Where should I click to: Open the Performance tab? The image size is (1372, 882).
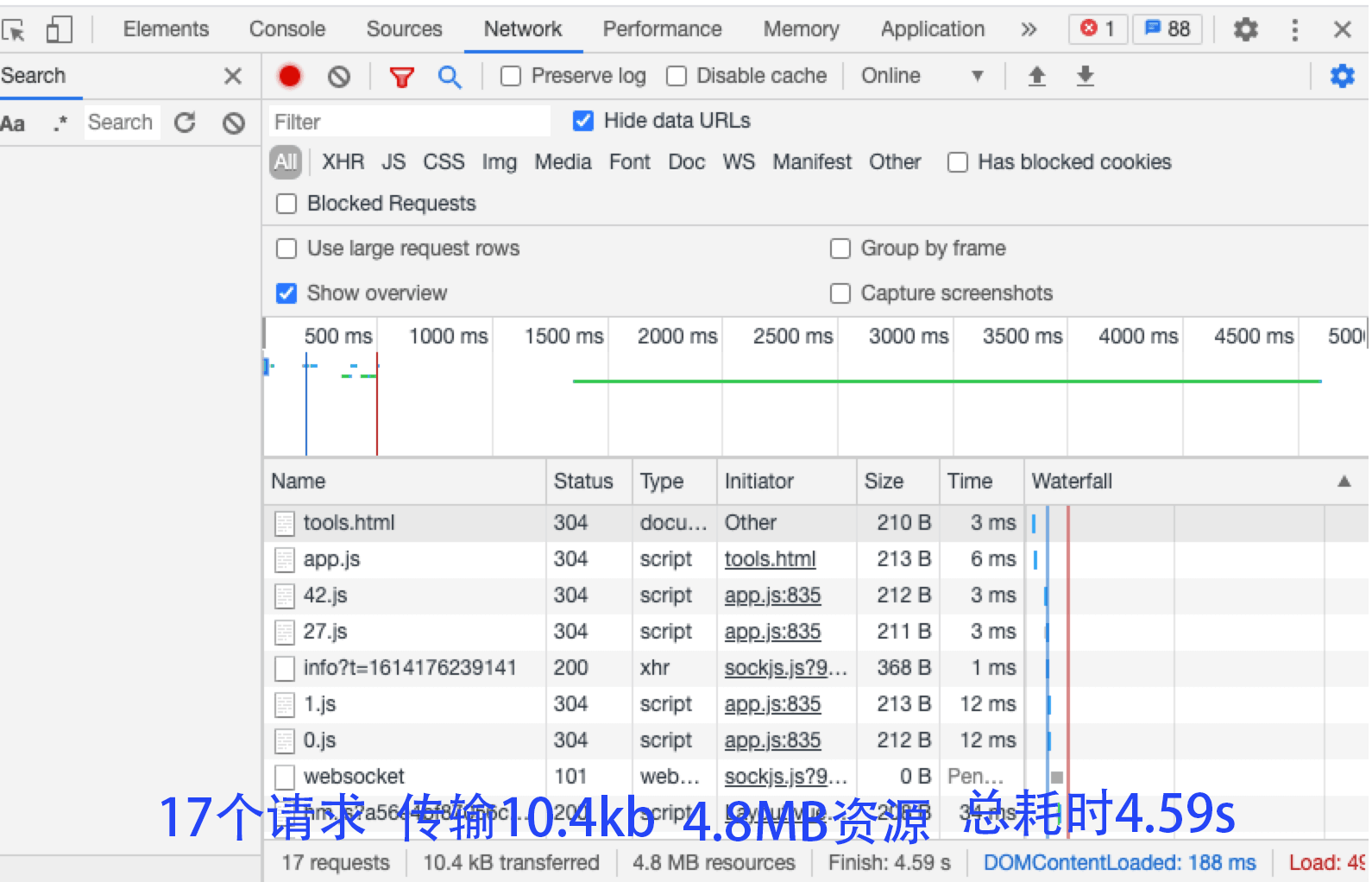point(662,29)
